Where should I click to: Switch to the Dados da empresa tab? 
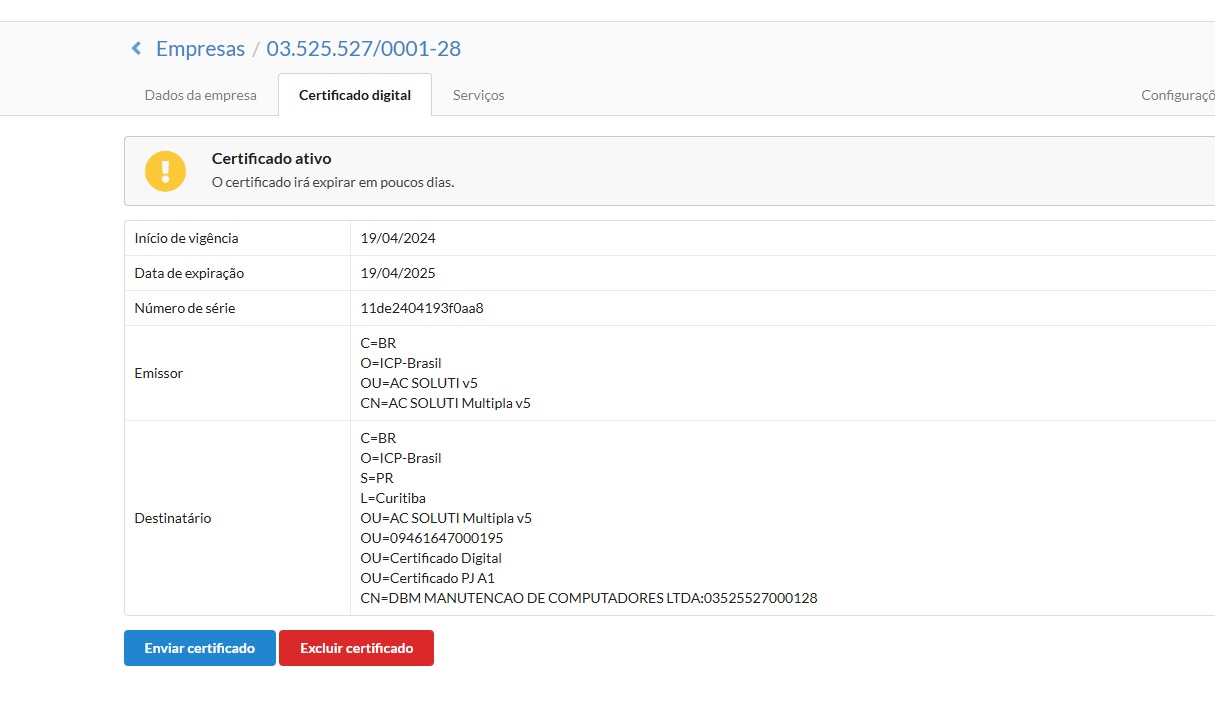pyautogui.click(x=201, y=95)
